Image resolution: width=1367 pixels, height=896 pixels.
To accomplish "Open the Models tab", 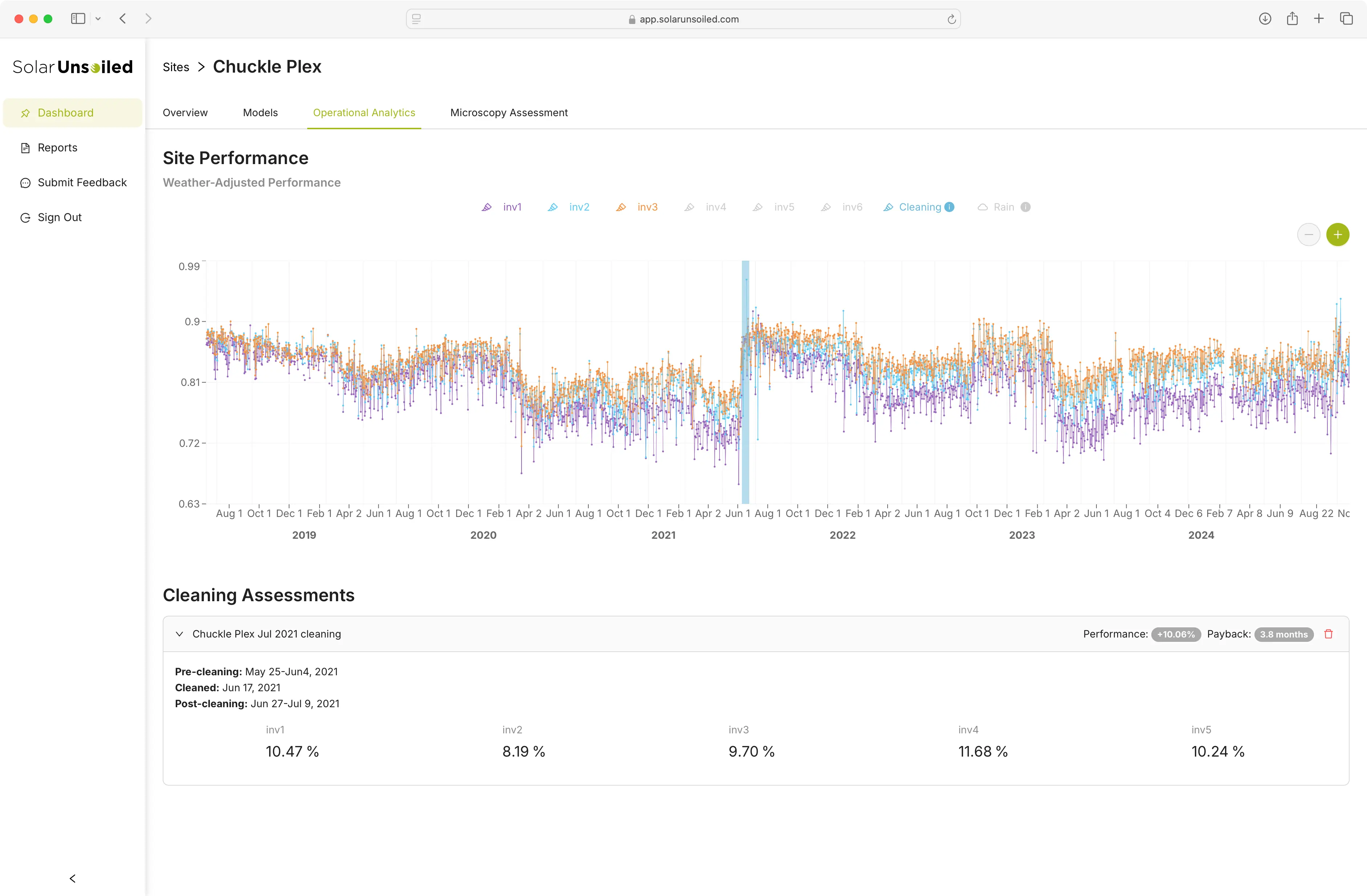I will 260,113.
